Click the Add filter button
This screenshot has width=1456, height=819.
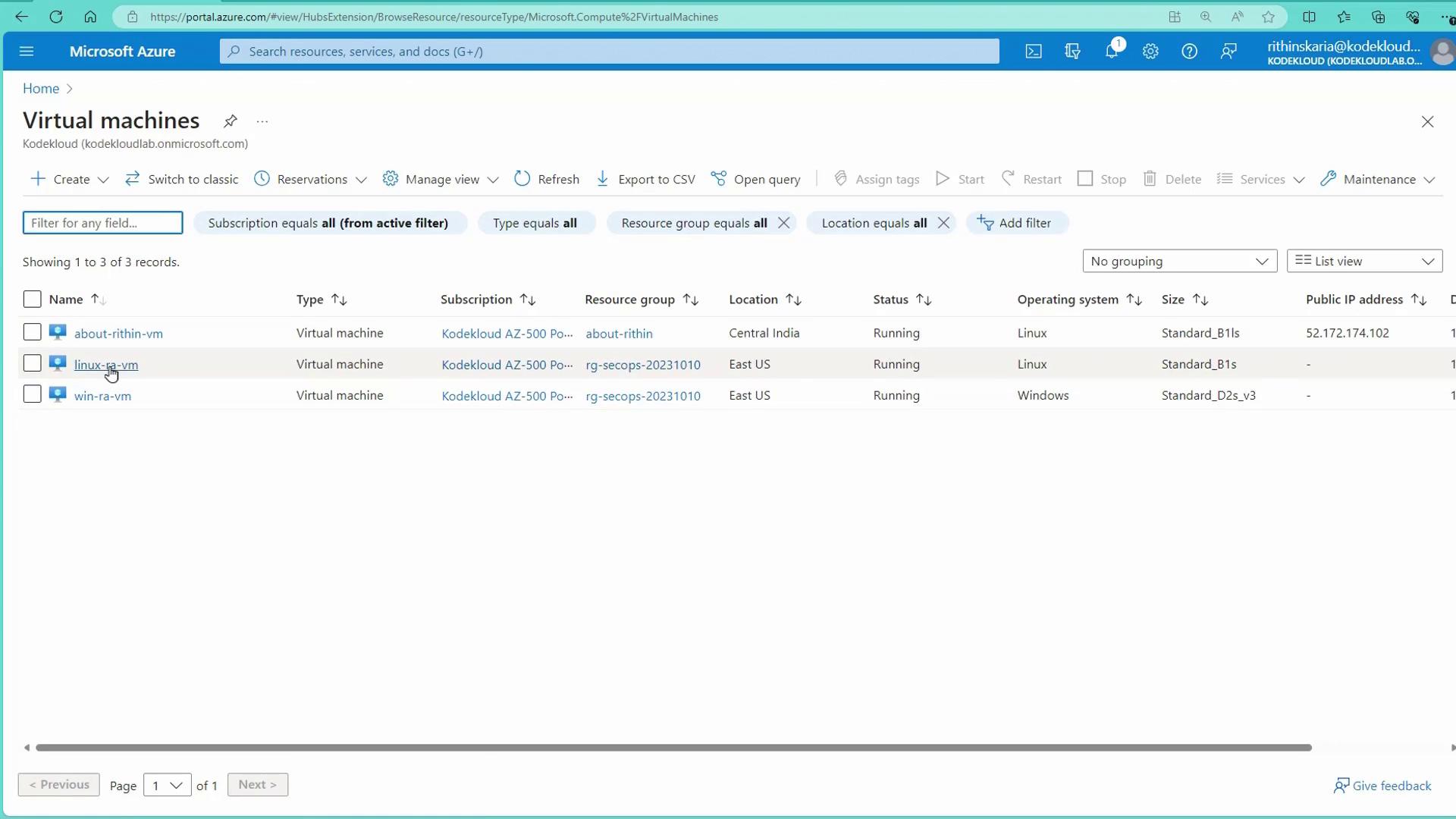(x=1015, y=223)
